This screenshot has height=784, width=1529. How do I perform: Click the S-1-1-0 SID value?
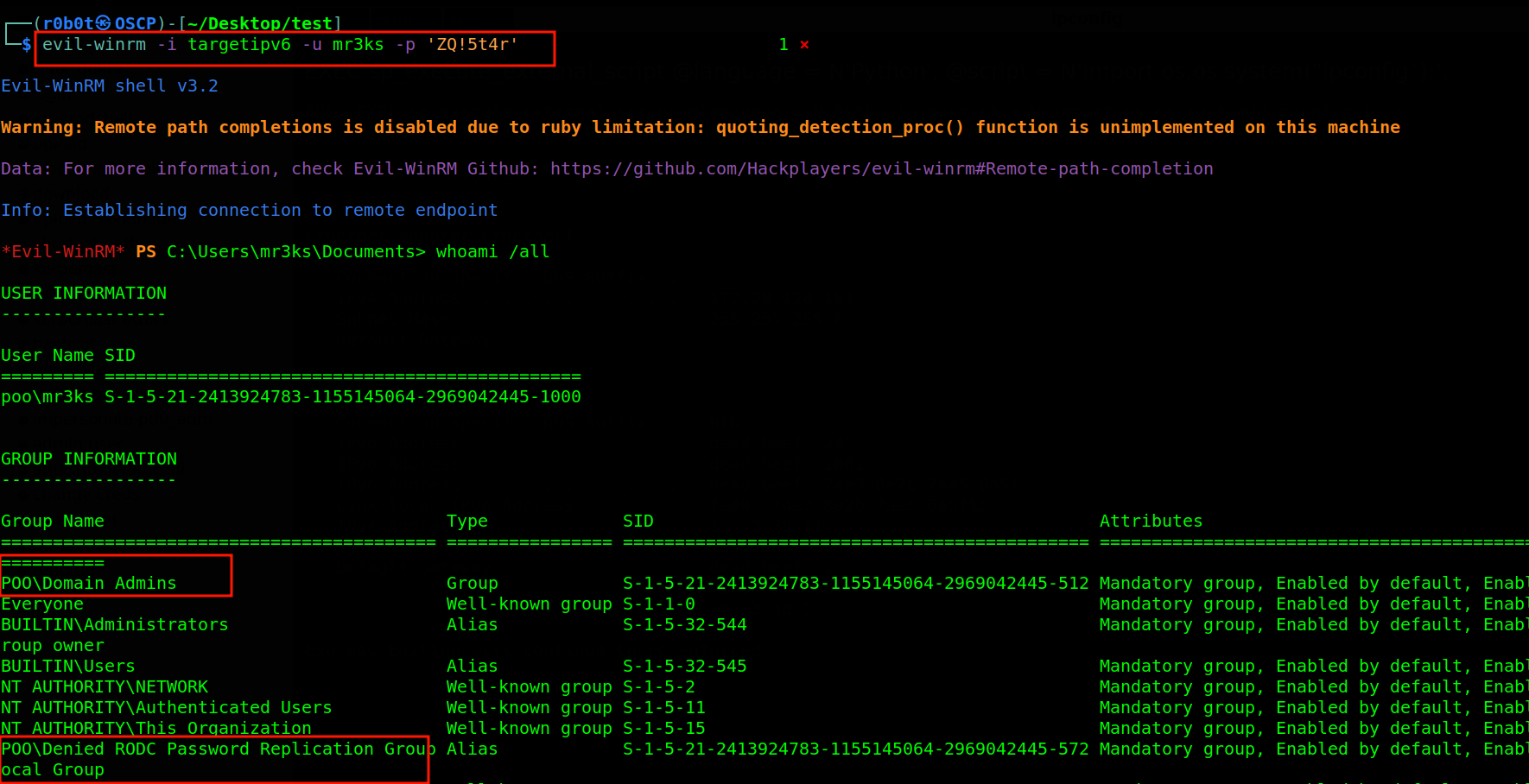[659, 604]
